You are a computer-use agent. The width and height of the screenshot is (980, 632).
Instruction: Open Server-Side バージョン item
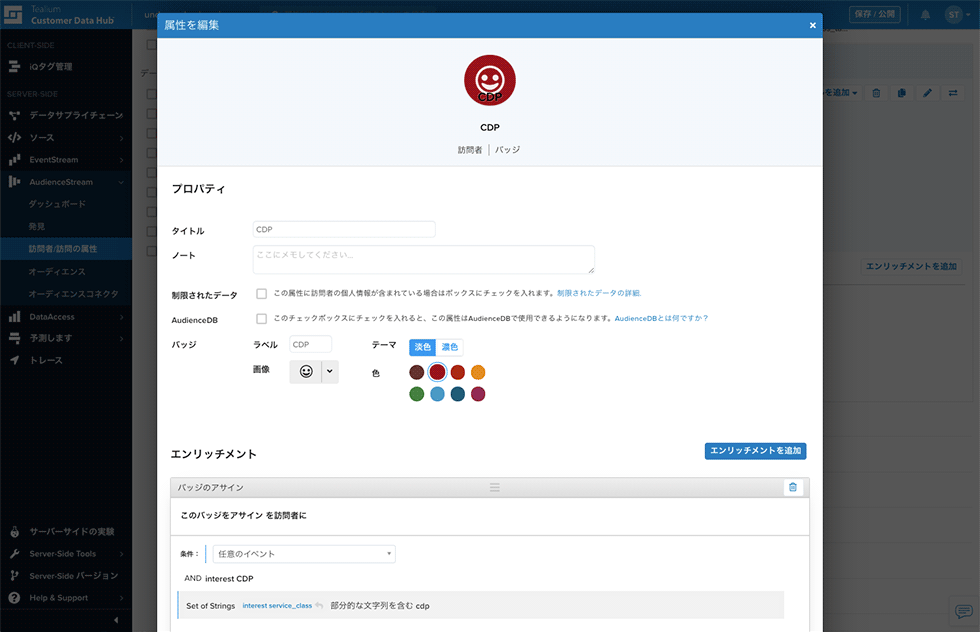pos(73,576)
